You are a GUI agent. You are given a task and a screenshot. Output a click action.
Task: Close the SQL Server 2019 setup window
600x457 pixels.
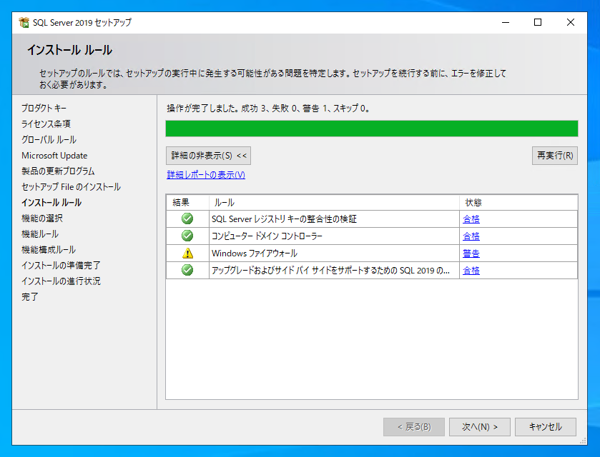(570, 23)
